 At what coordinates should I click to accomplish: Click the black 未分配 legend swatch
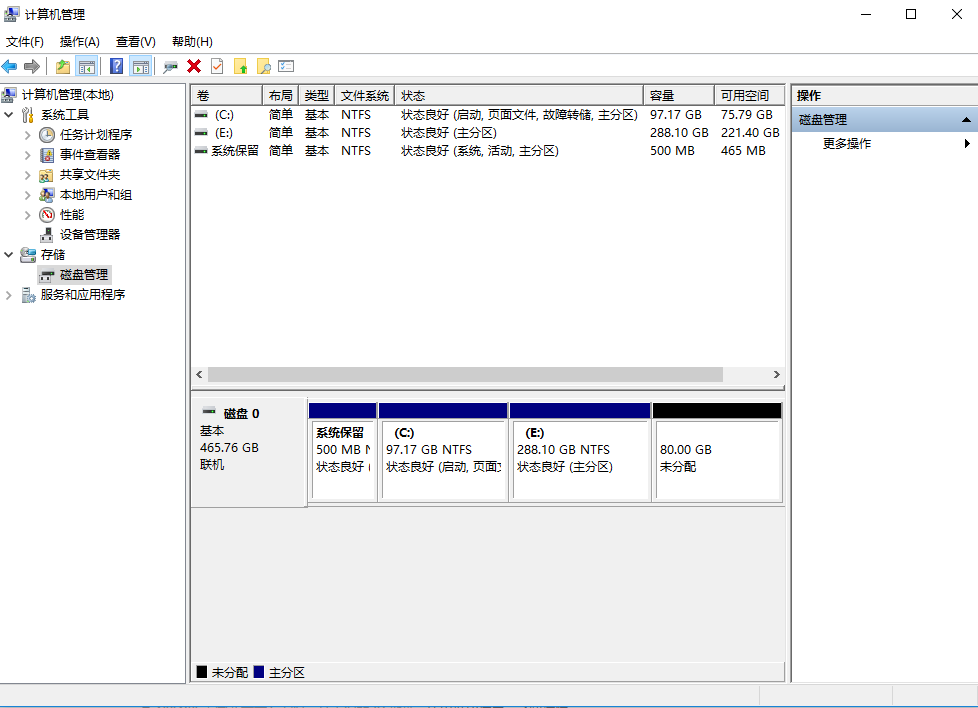tap(201, 672)
